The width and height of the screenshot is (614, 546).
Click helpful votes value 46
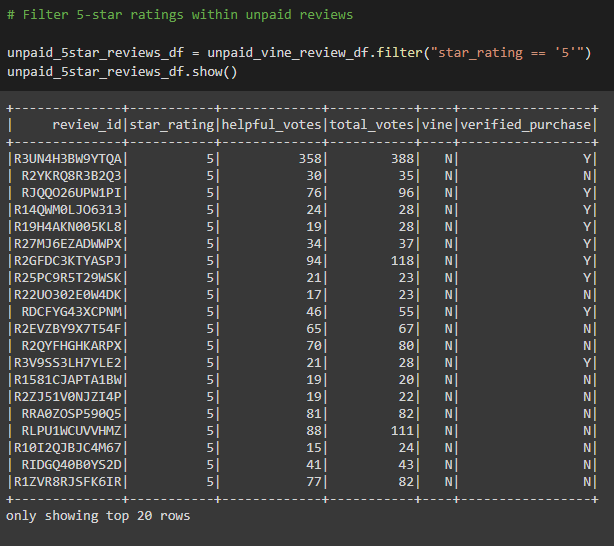coord(314,312)
